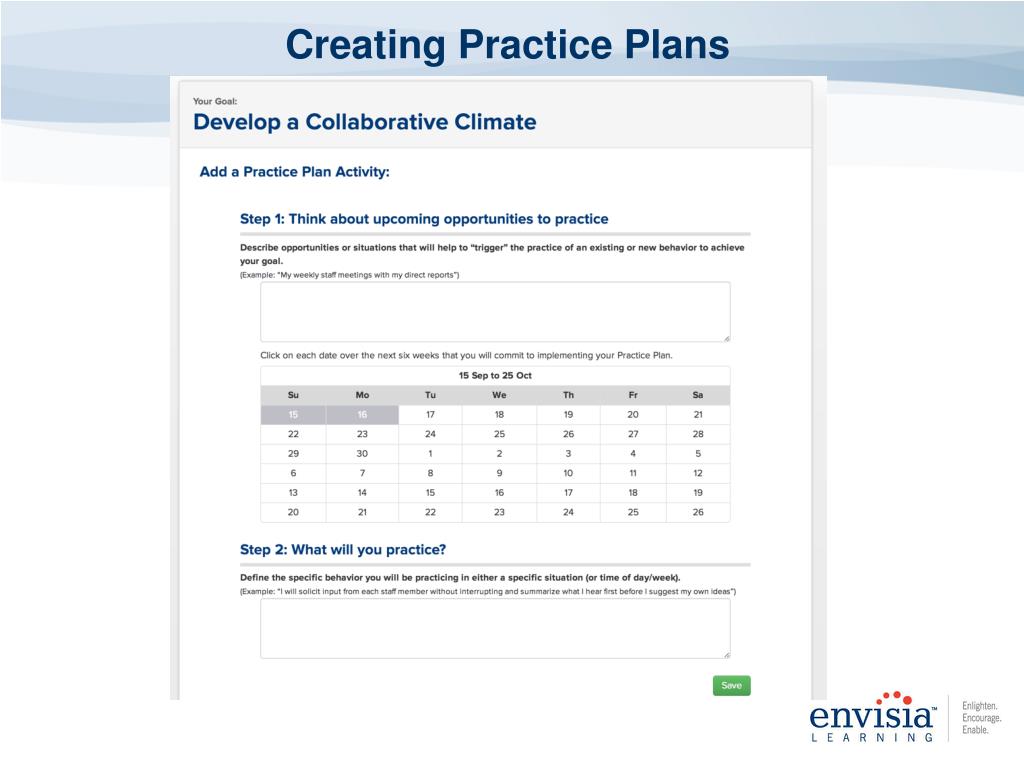
Task: Select Friday 25 in the last calendar row
Action: tap(633, 513)
